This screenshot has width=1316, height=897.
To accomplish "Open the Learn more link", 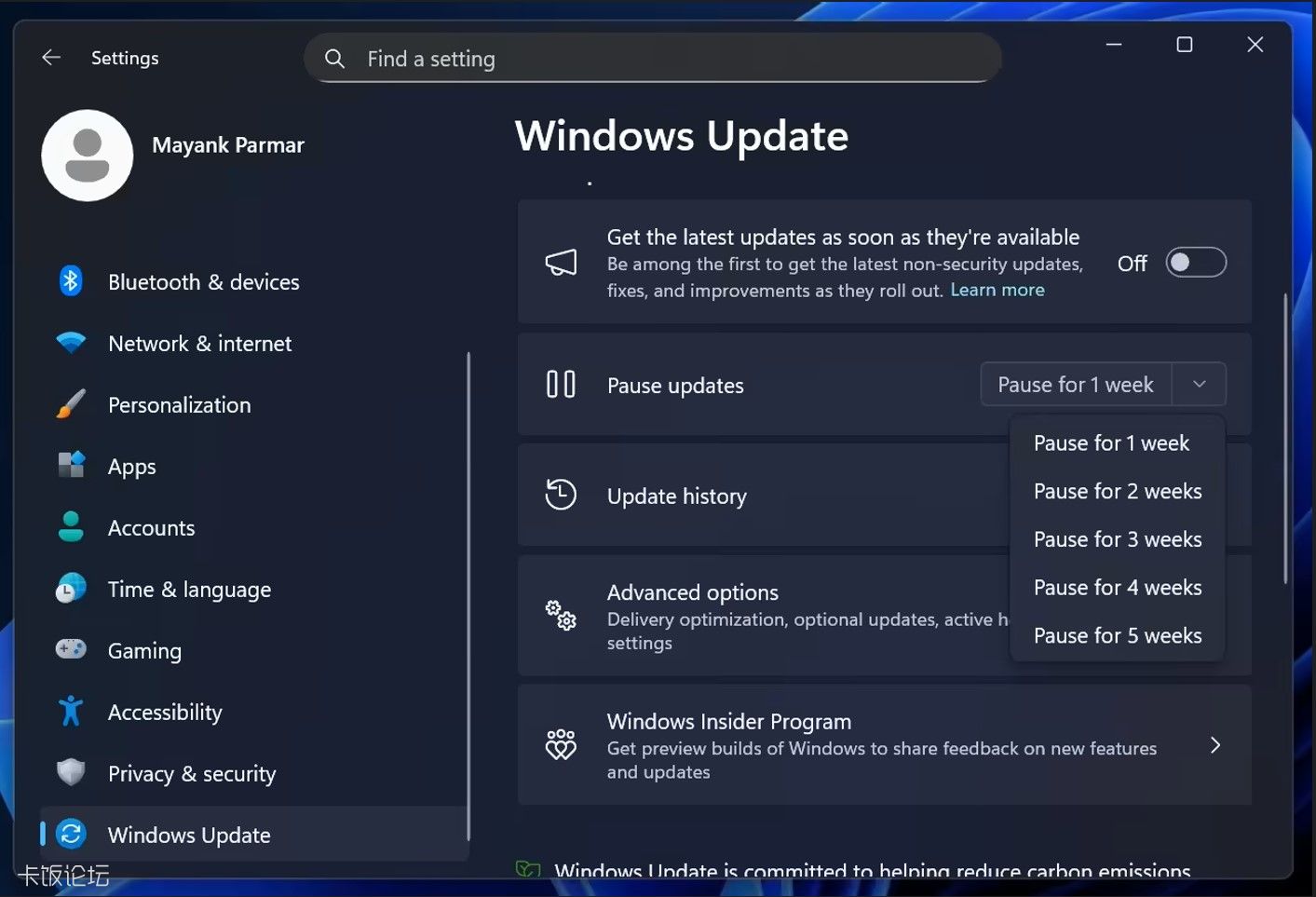I will click(x=997, y=291).
